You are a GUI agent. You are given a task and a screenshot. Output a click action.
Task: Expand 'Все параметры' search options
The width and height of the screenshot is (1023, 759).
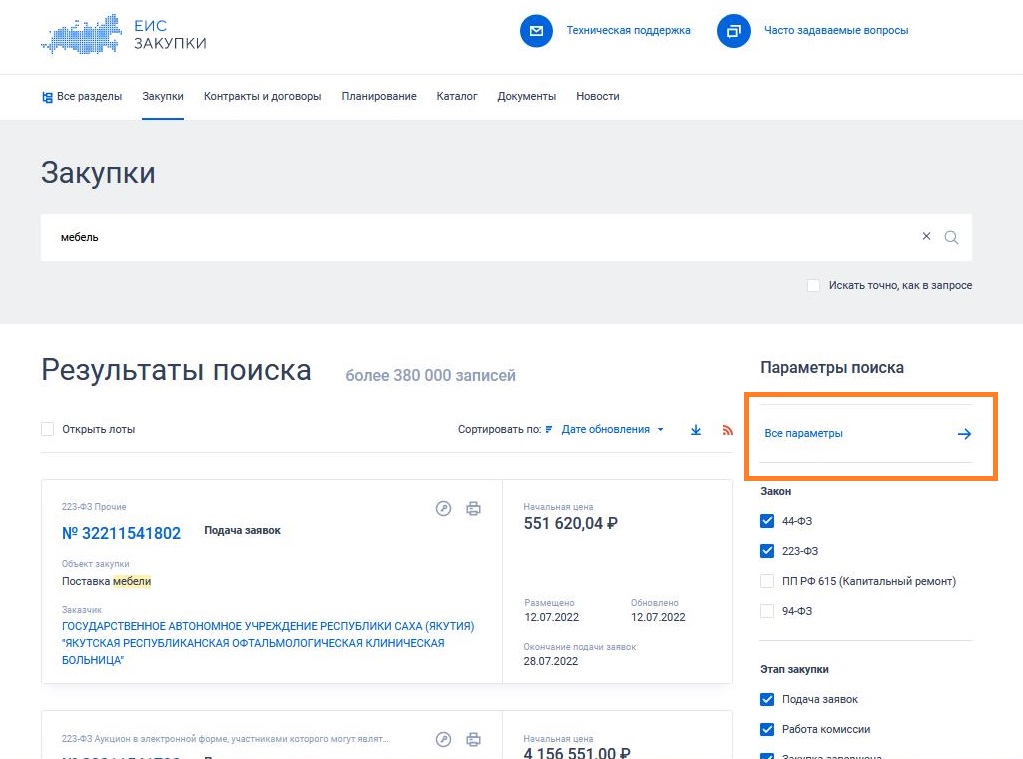866,434
